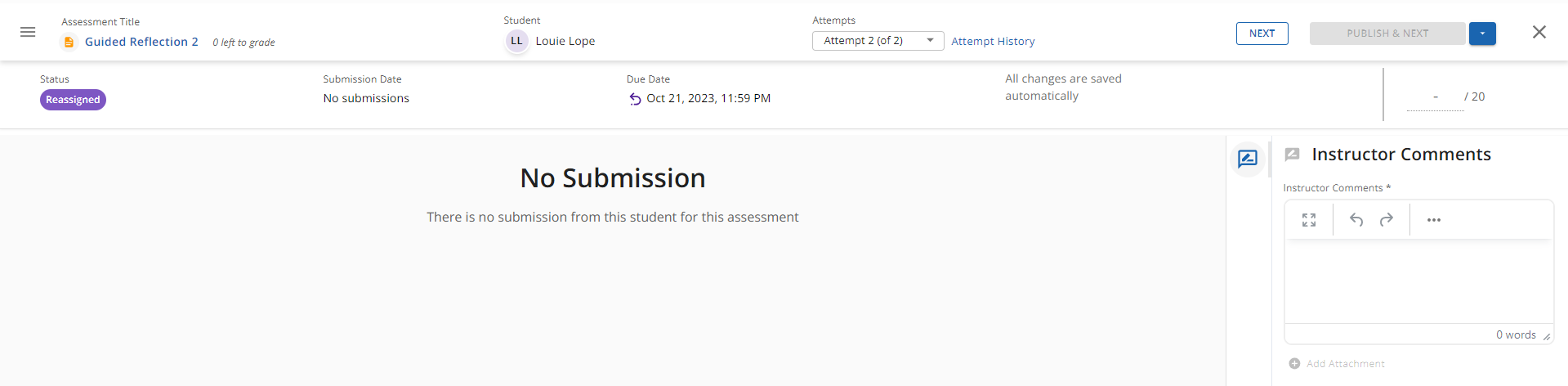Undo the last comment edit
The height and width of the screenshot is (386, 1568).
pyautogui.click(x=1356, y=220)
